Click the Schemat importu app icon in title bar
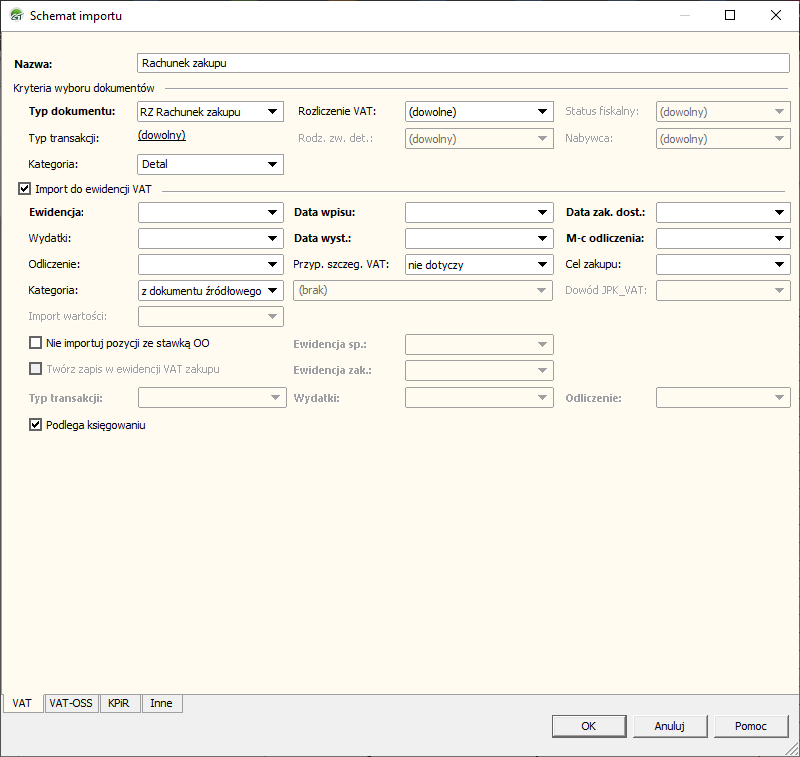This screenshot has width=800, height=757. [x=15, y=16]
